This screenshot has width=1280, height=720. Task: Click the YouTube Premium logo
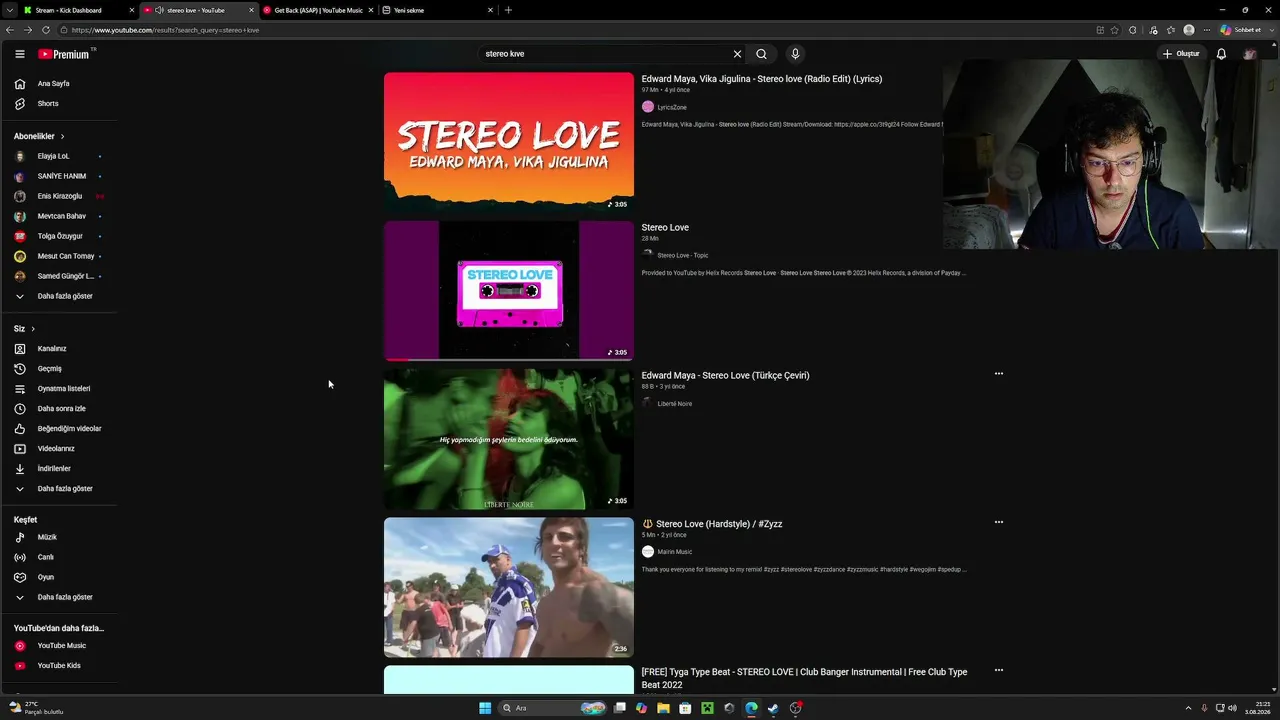(x=66, y=54)
